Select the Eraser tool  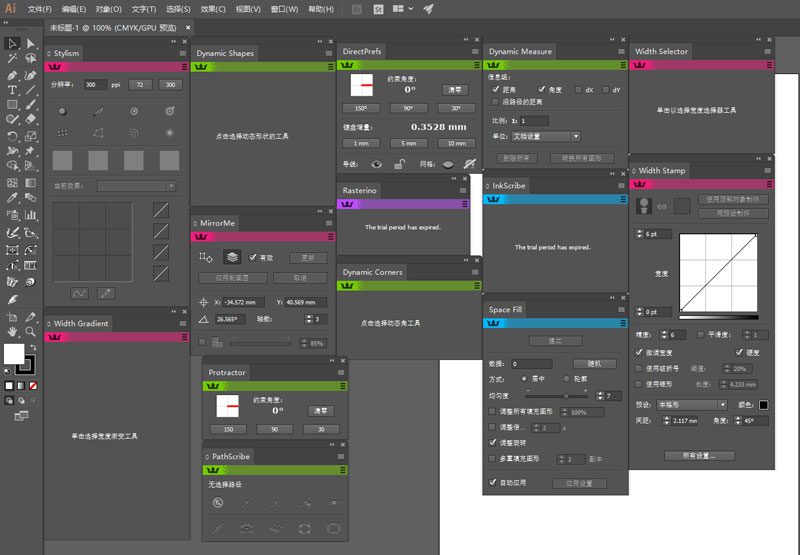(x=31, y=119)
